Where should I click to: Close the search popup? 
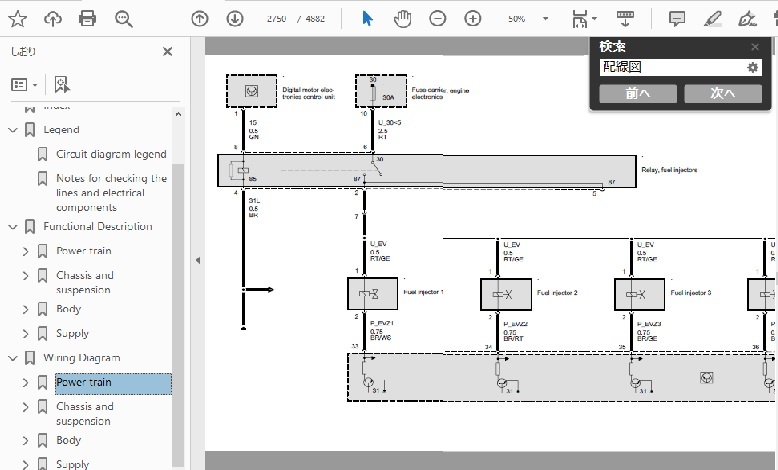pyautogui.click(x=755, y=47)
